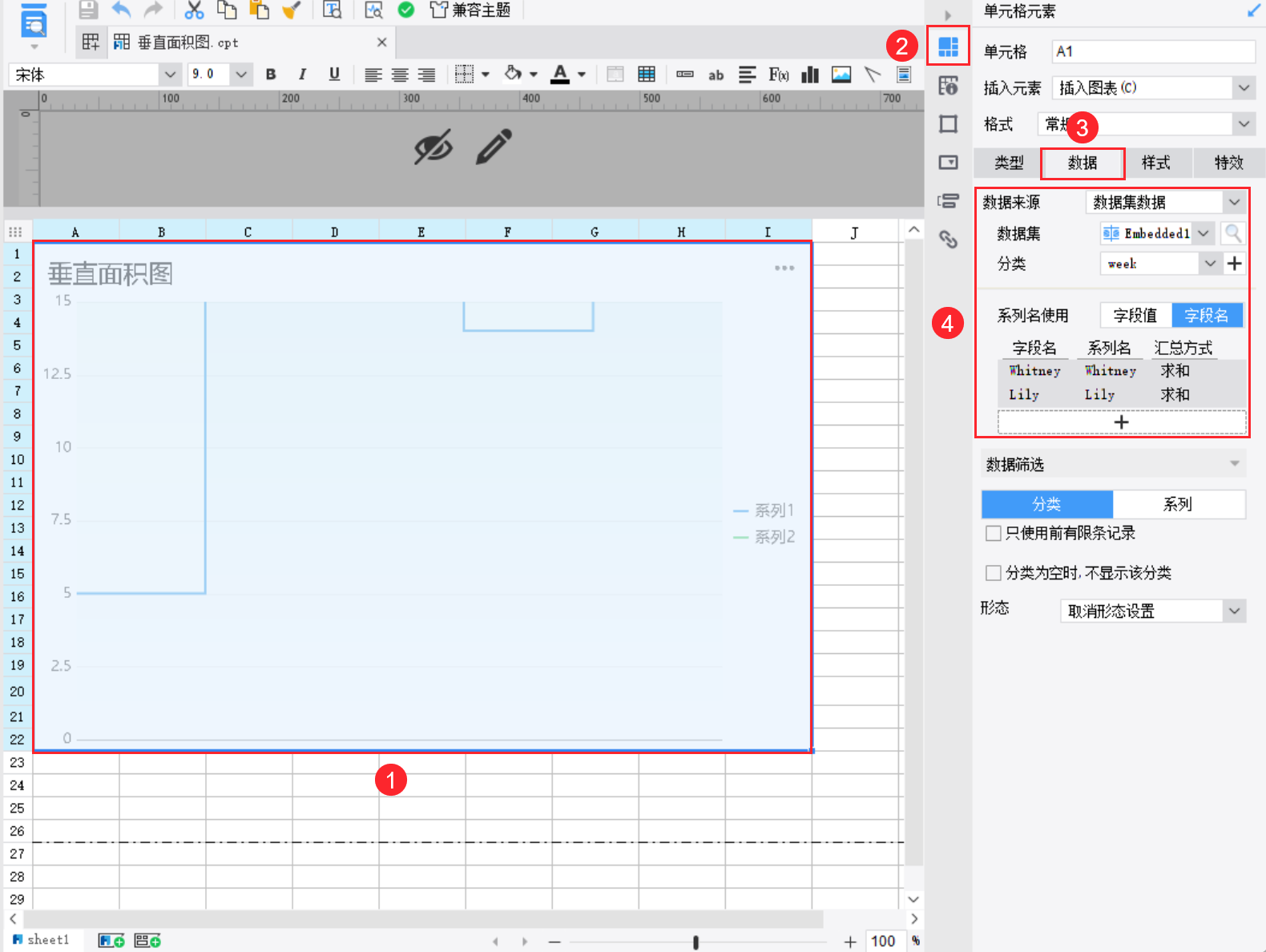
Task: Click the green check validation icon
Action: (406, 10)
